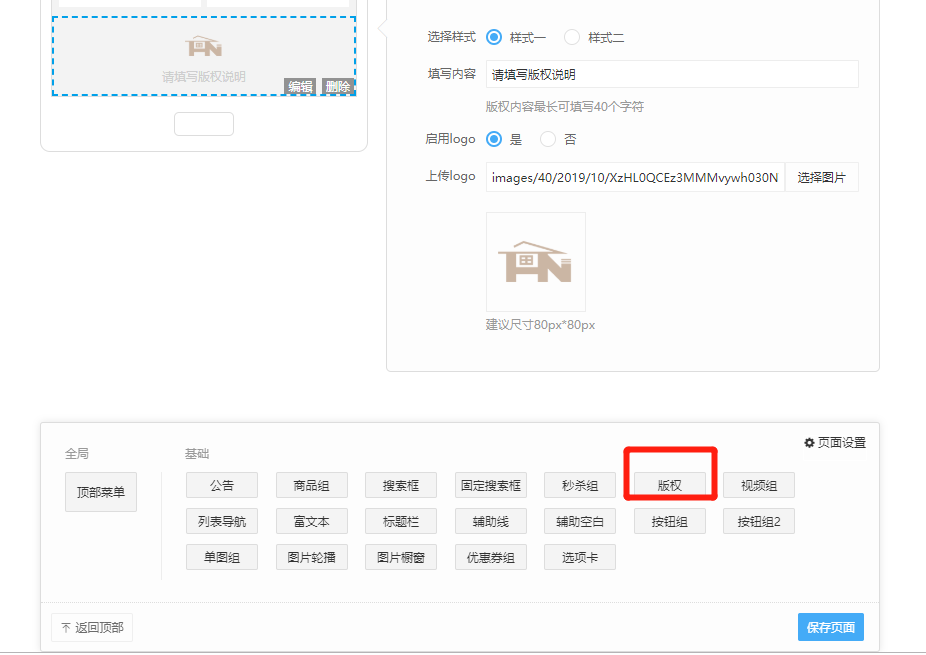Select 样式二 radio option
This screenshot has width=926, height=655.
572,37
